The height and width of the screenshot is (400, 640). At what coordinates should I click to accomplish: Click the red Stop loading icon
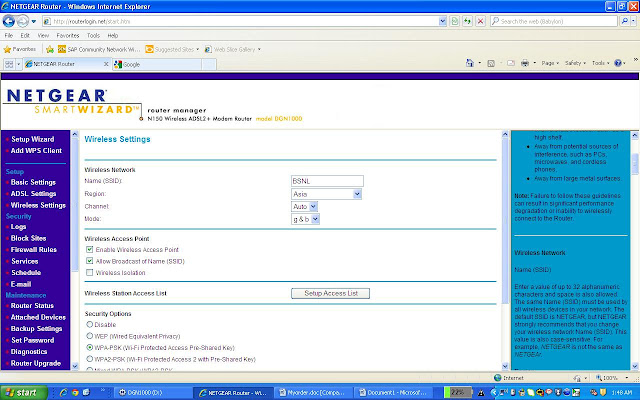[x=480, y=21]
